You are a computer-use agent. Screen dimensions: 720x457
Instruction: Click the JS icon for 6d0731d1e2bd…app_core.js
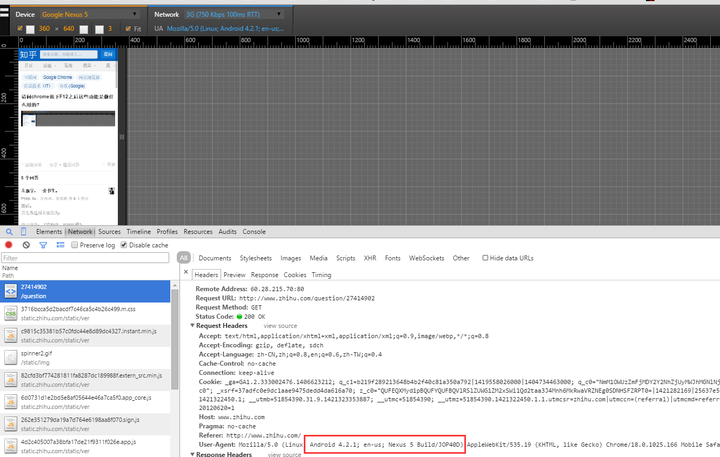[11, 401]
